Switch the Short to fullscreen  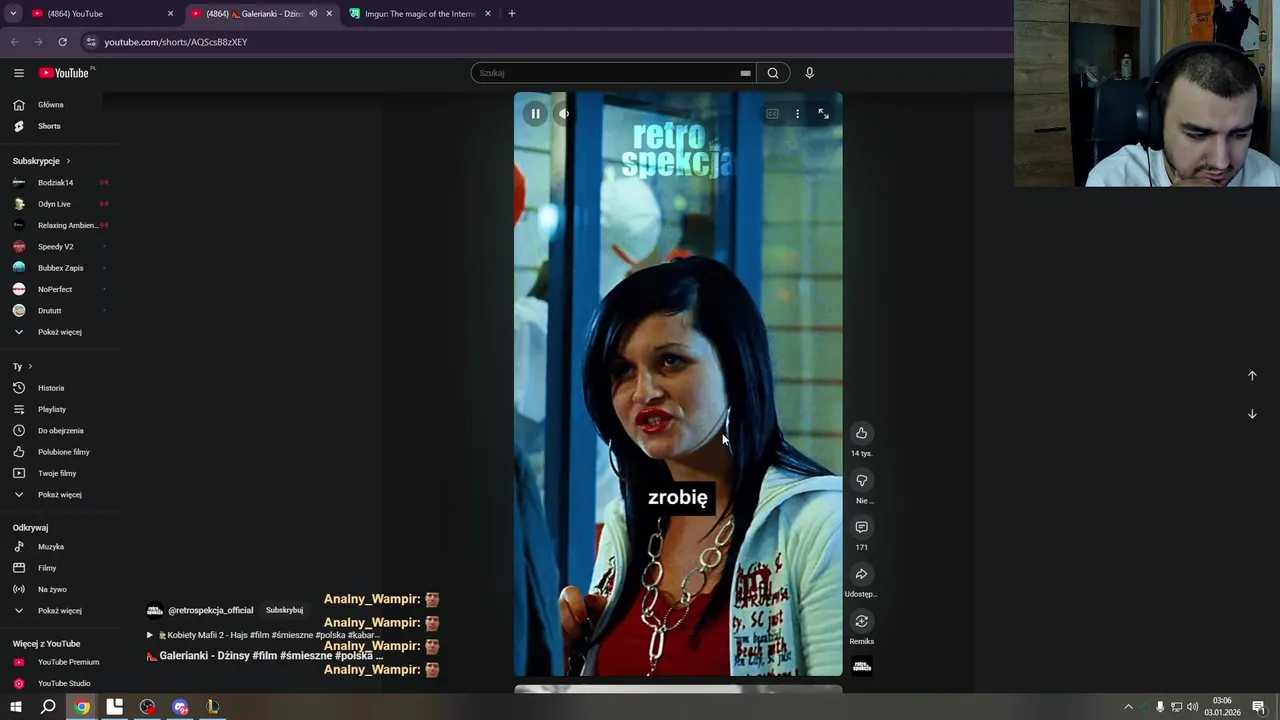click(x=823, y=114)
